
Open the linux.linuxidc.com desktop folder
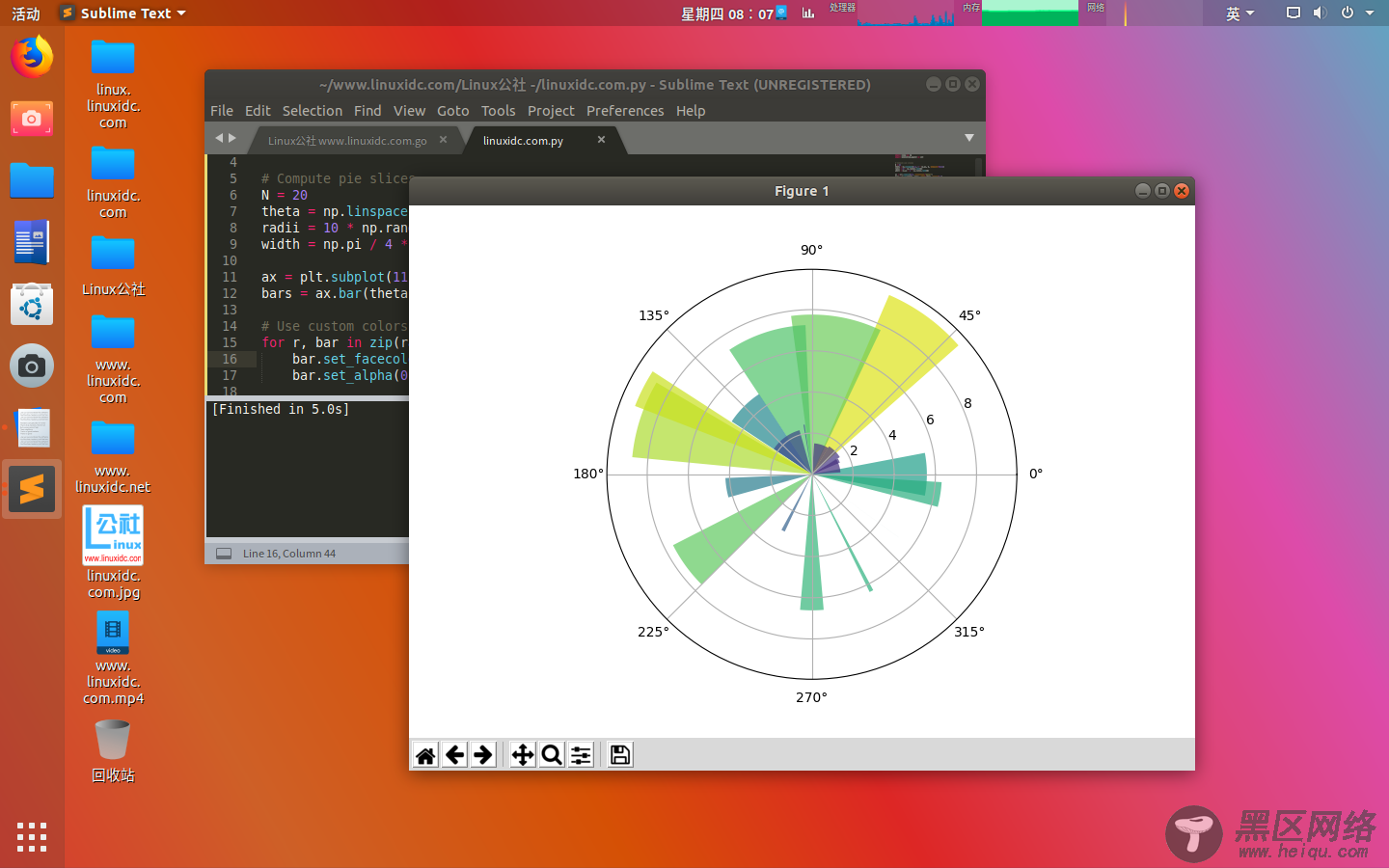113,85
